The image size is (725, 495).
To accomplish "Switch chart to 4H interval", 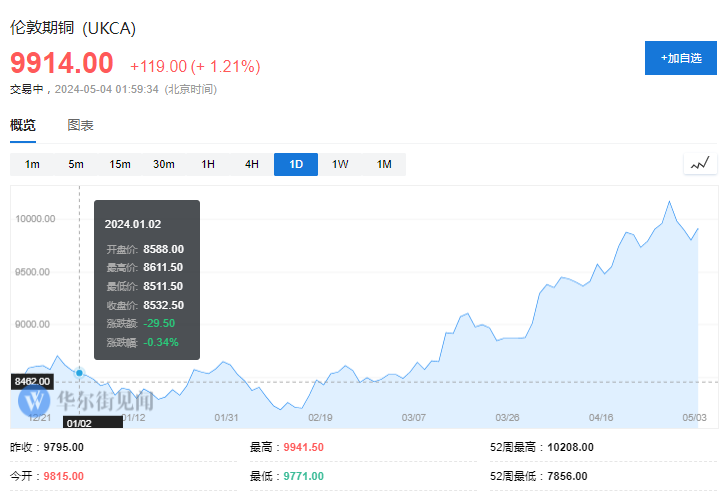I will click(252, 164).
